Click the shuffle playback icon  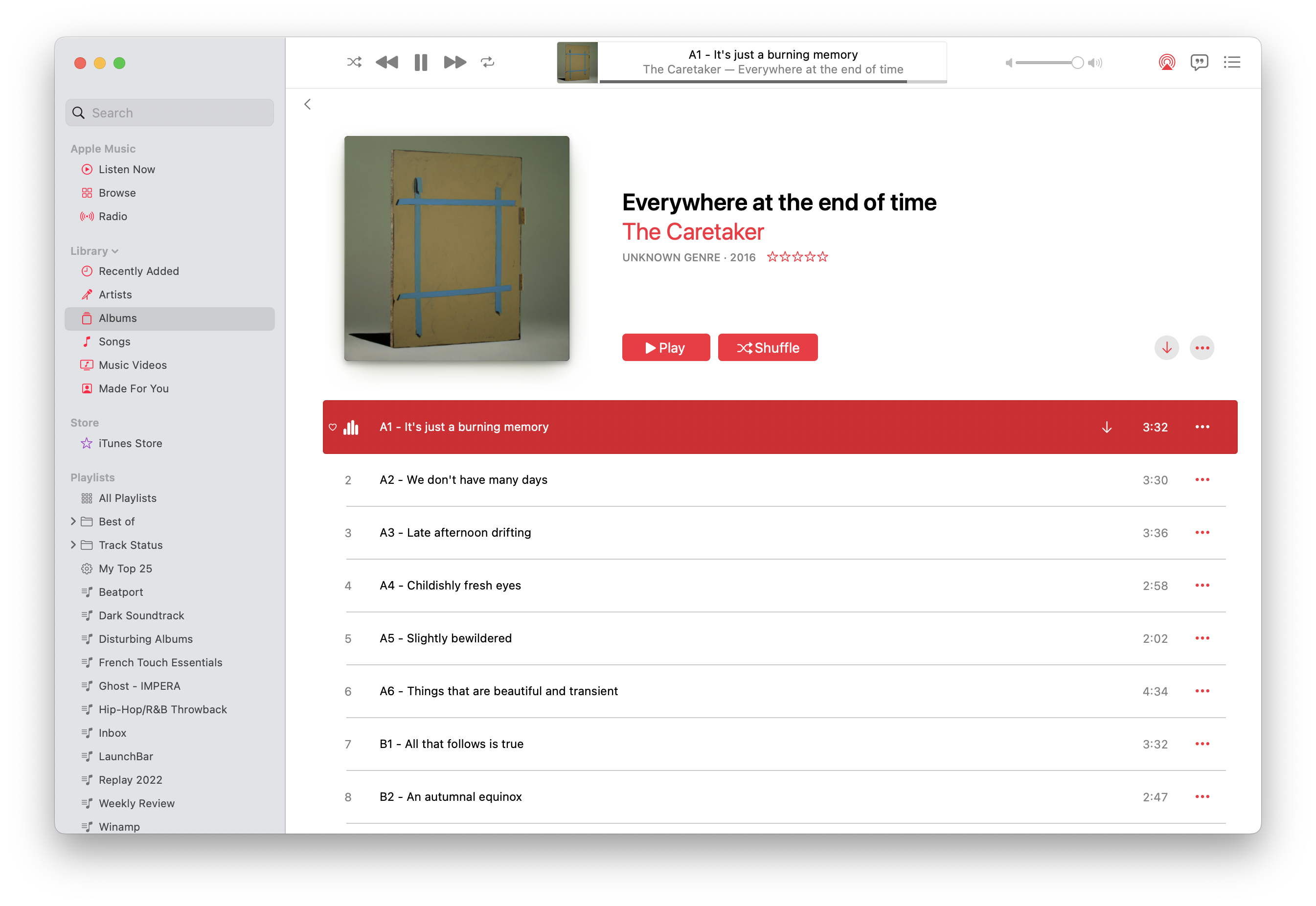click(x=355, y=62)
